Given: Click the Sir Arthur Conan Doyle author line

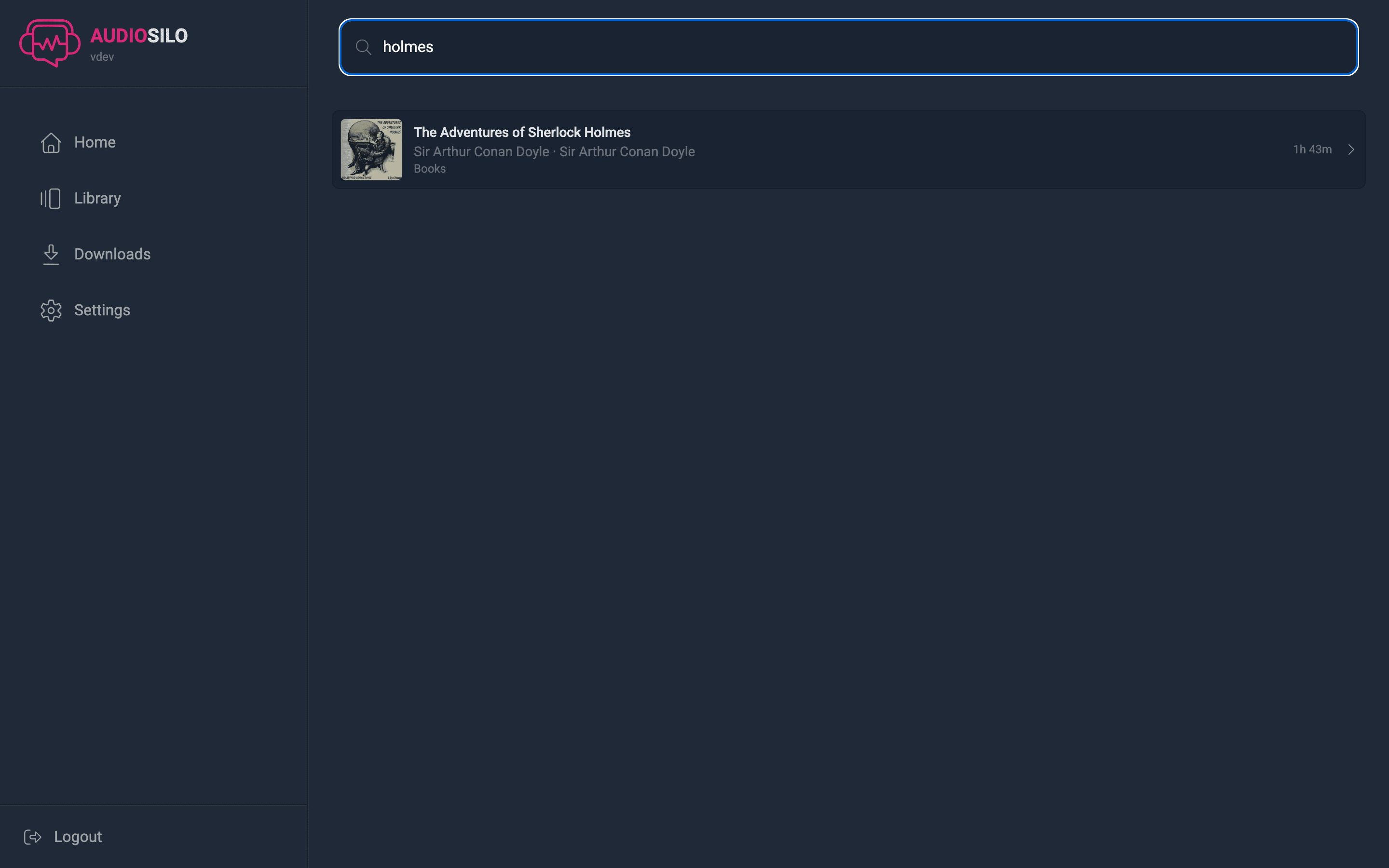Looking at the screenshot, I should [x=555, y=151].
